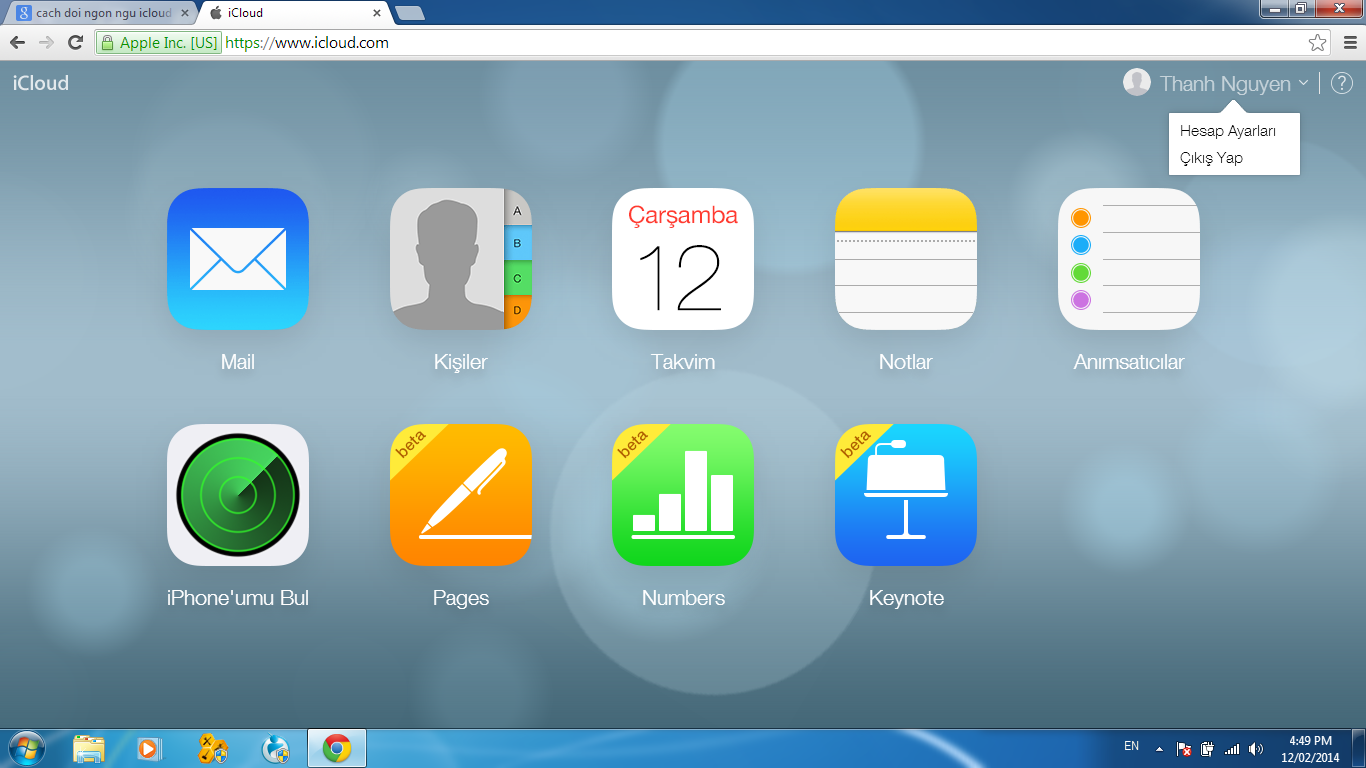This screenshot has width=1366, height=768.
Task: Launch the Keynote beta app icon
Action: point(906,495)
